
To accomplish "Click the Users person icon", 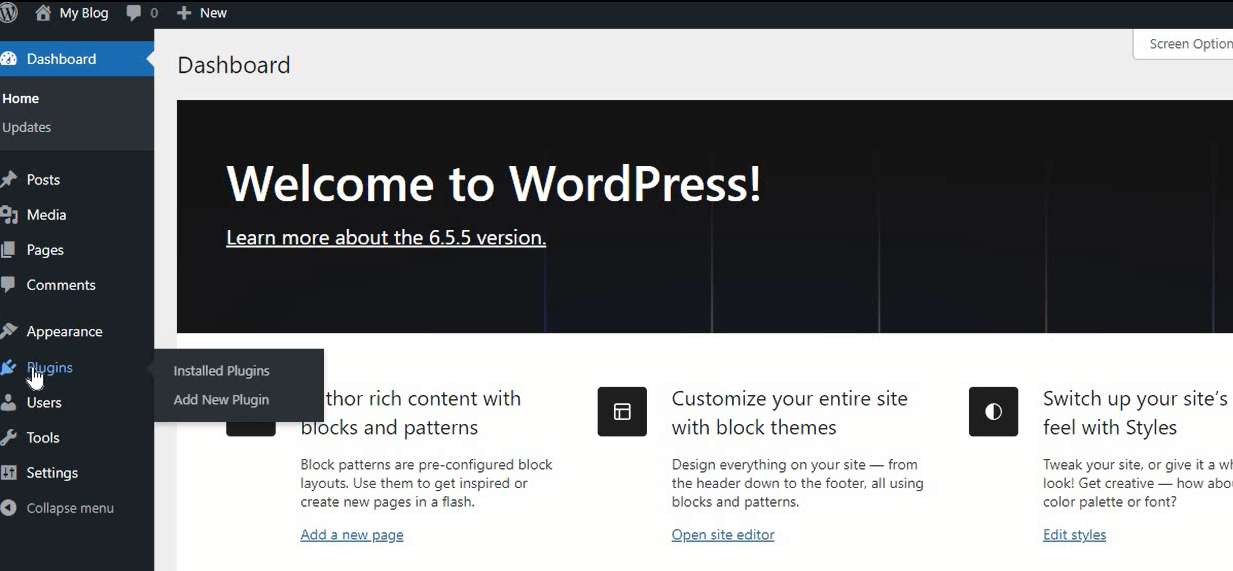I will point(9,403).
